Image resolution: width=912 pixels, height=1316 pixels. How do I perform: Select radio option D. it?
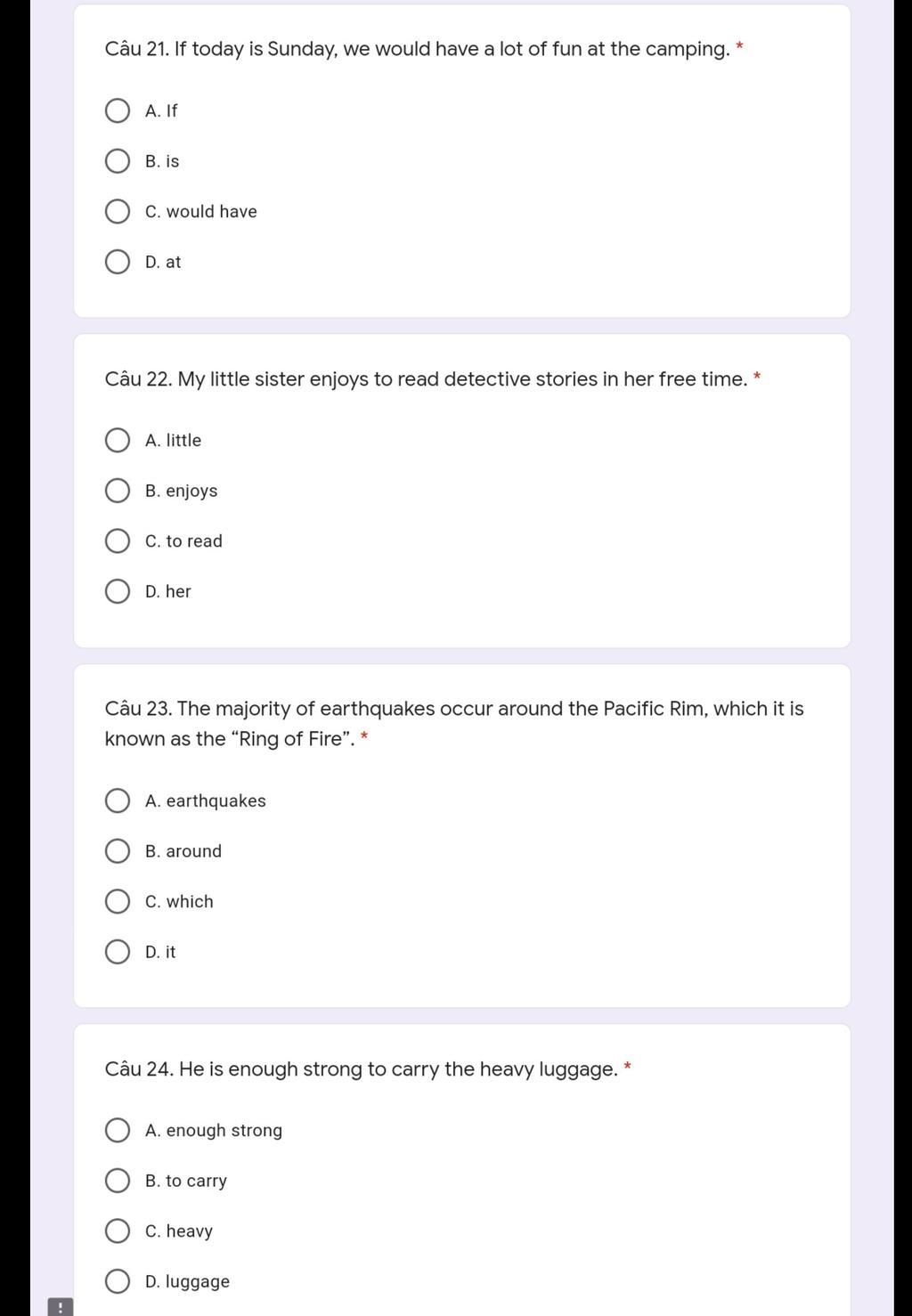point(118,952)
